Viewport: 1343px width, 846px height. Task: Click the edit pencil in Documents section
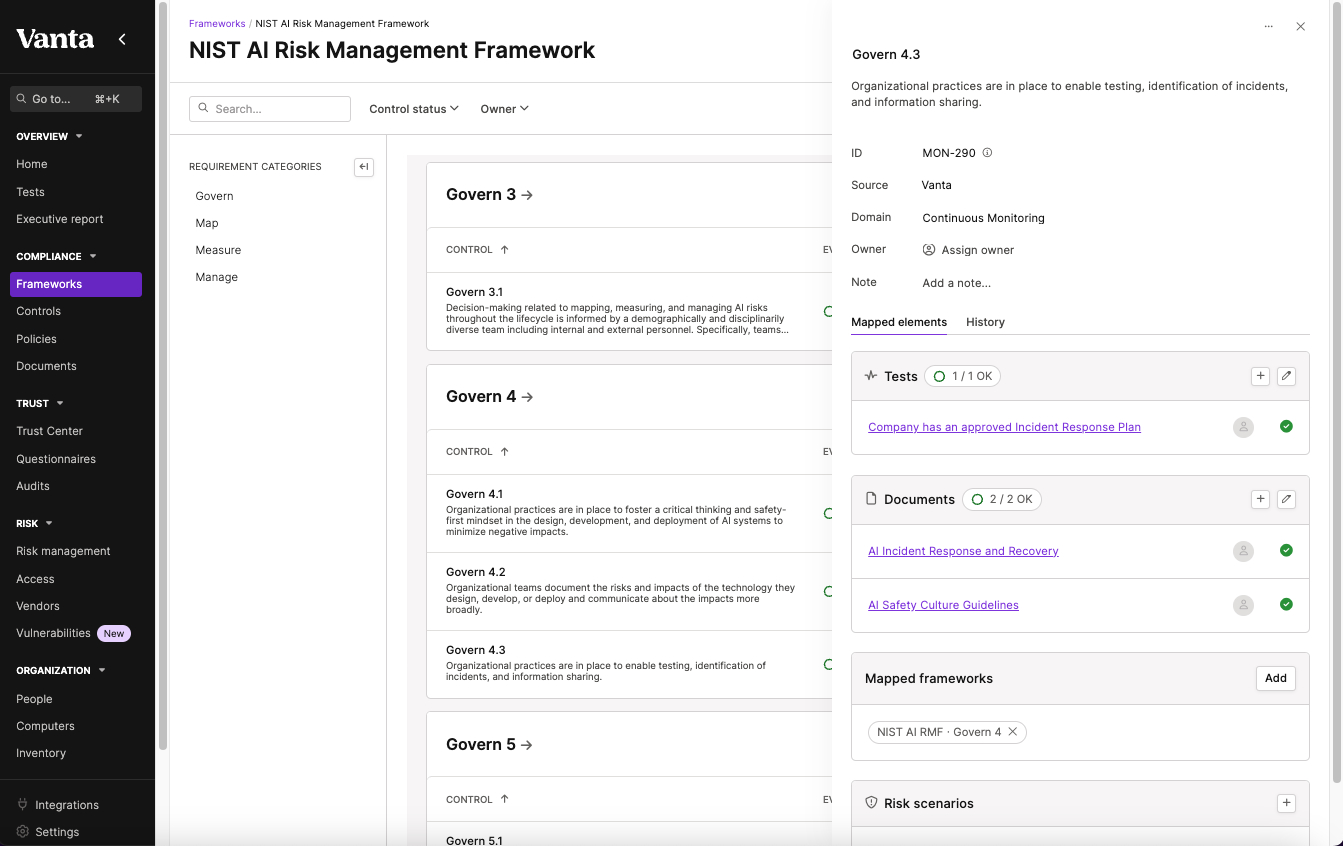click(x=1287, y=499)
